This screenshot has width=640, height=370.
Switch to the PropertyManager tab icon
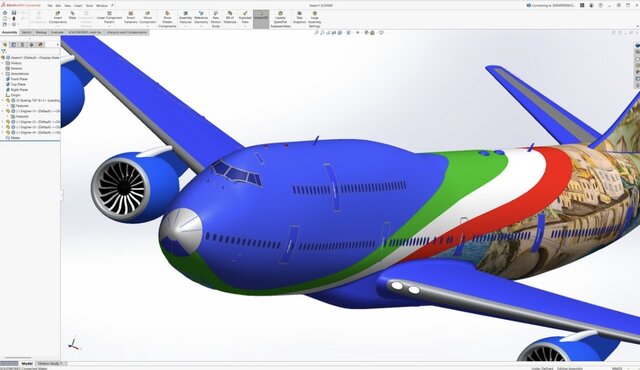[x=13, y=44]
